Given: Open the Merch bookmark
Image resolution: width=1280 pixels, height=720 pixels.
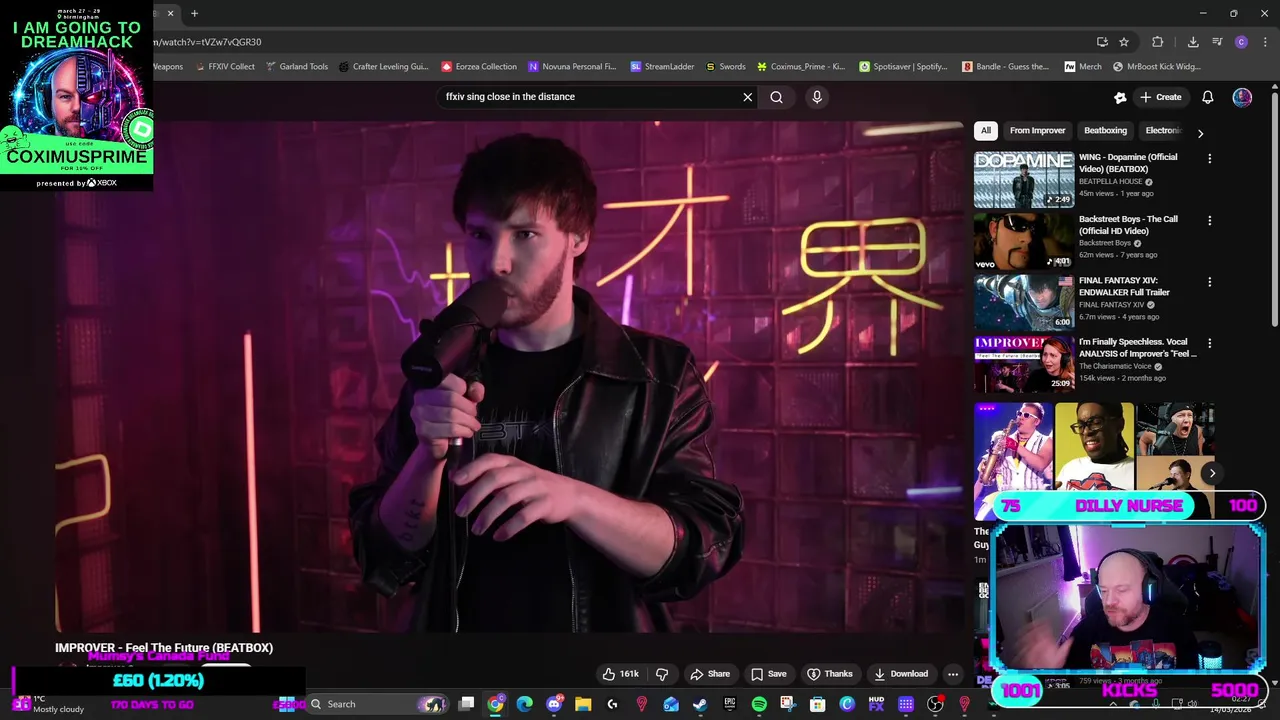Looking at the screenshot, I should coord(1083,67).
